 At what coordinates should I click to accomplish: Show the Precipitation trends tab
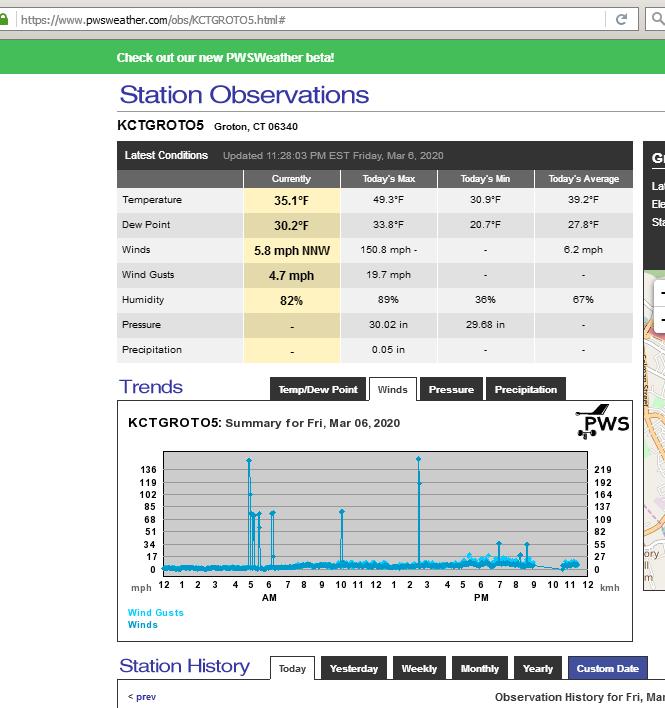(x=525, y=389)
